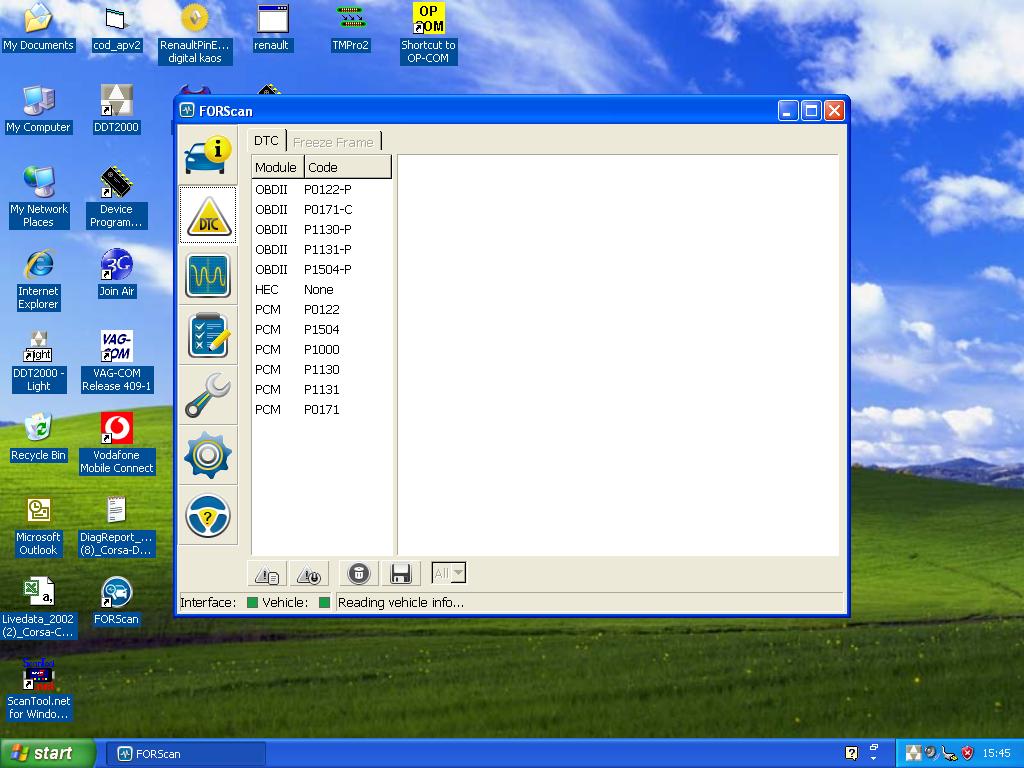Sort list by Module column header
This screenshot has height=768, width=1024.
pyautogui.click(x=275, y=167)
